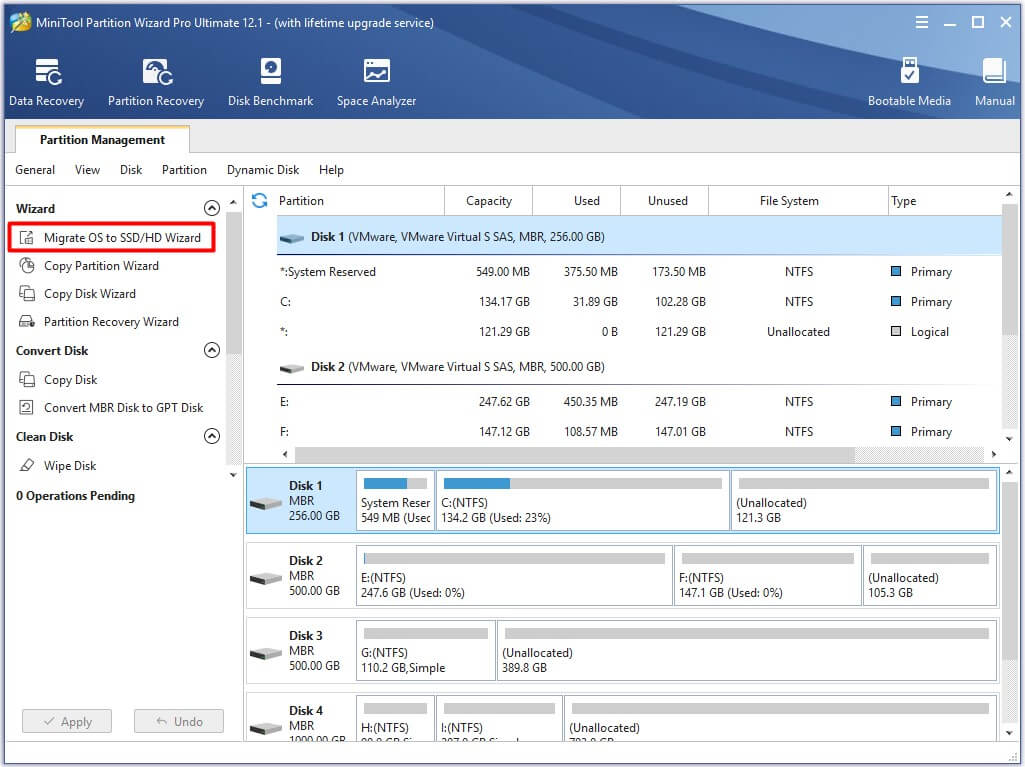Select the C:(NTFS) block in the disk map
The width and height of the screenshot is (1025, 767).
pyautogui.click(x=582, y=501)
